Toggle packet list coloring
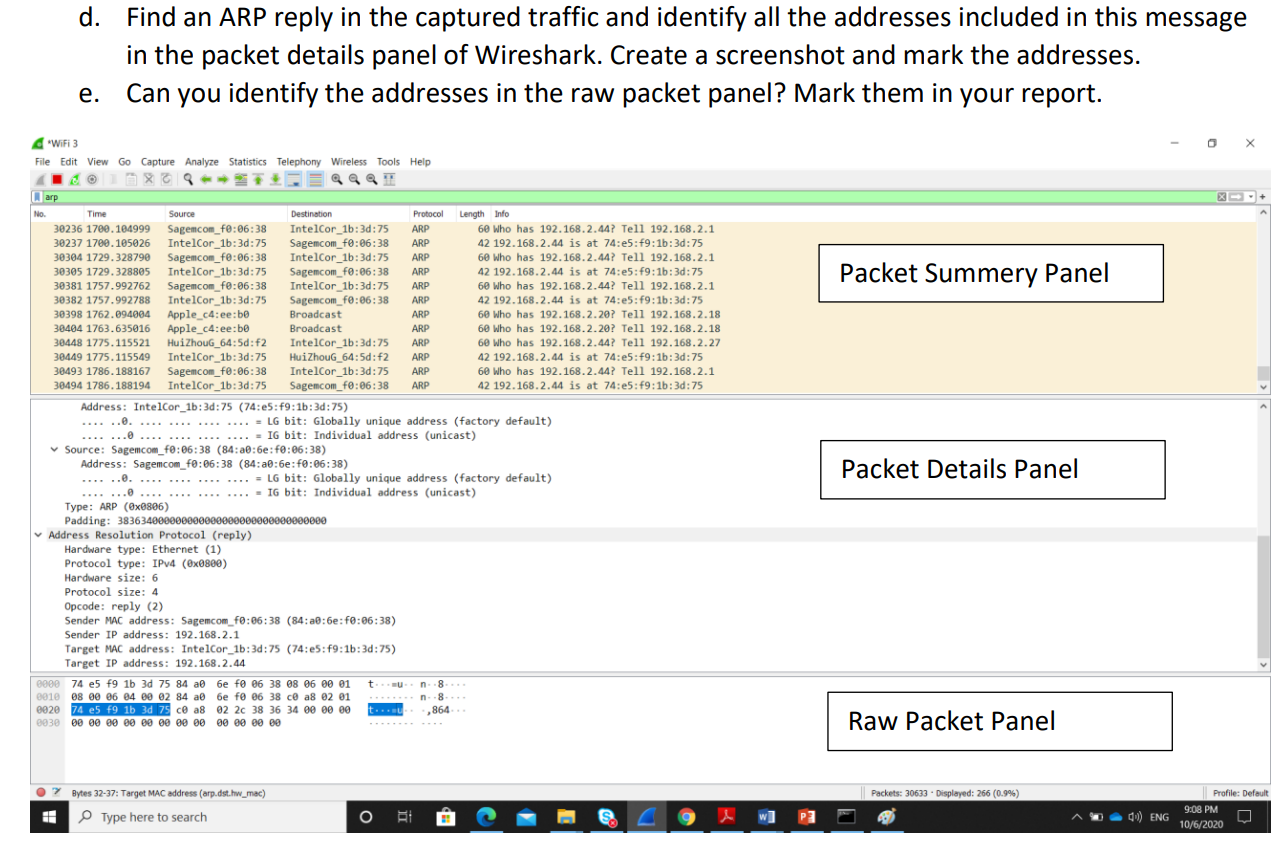The height and width of the screenshot is (853, 1279). 315,180
